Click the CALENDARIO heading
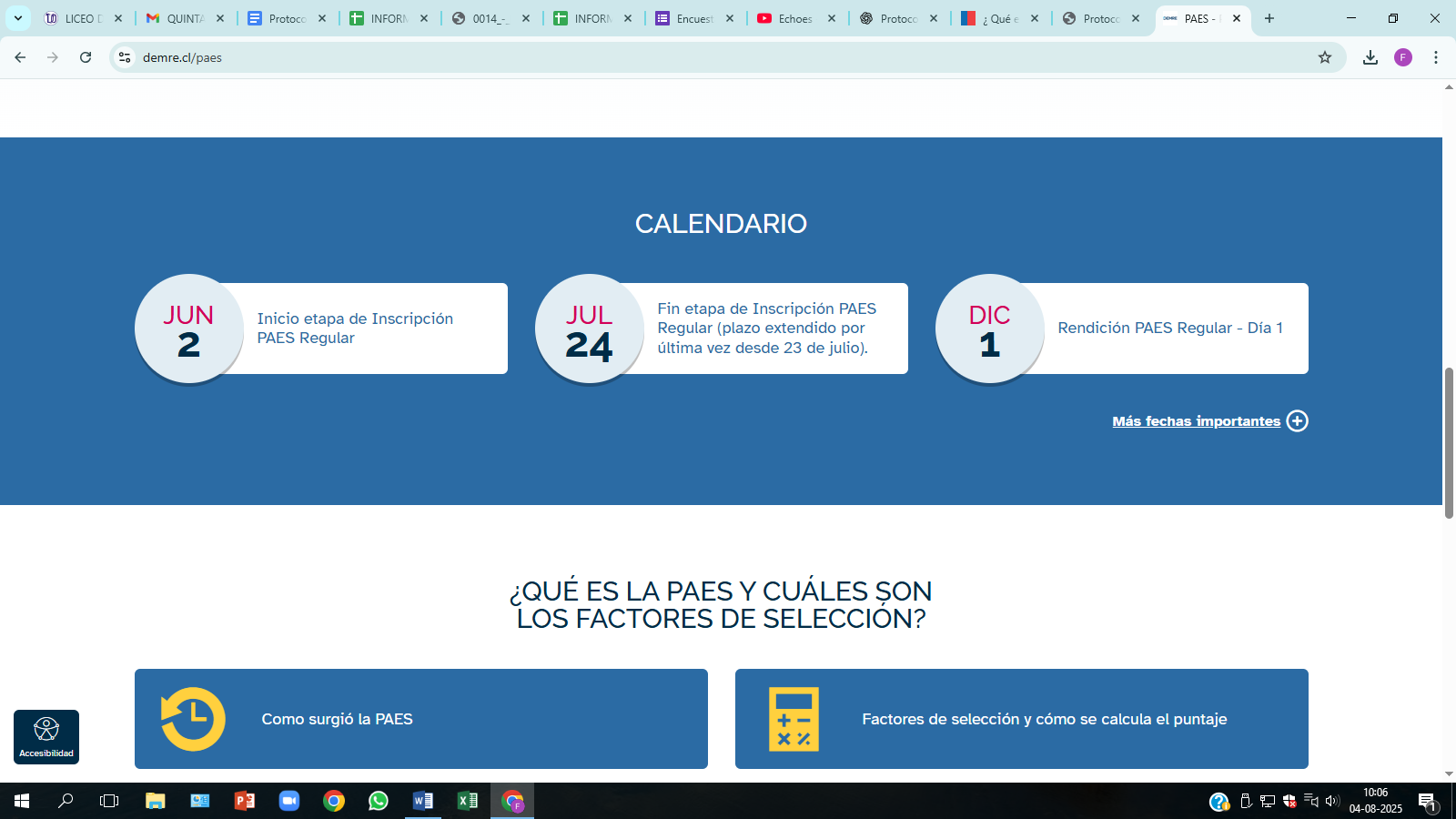This screenshot has width=1456, height=819. tap(721, 224)
